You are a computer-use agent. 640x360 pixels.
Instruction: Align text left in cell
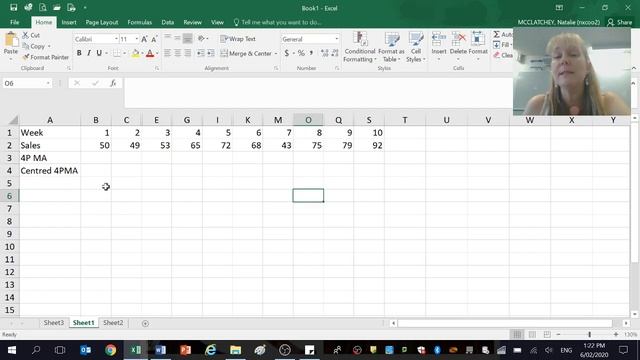(168, 53)
